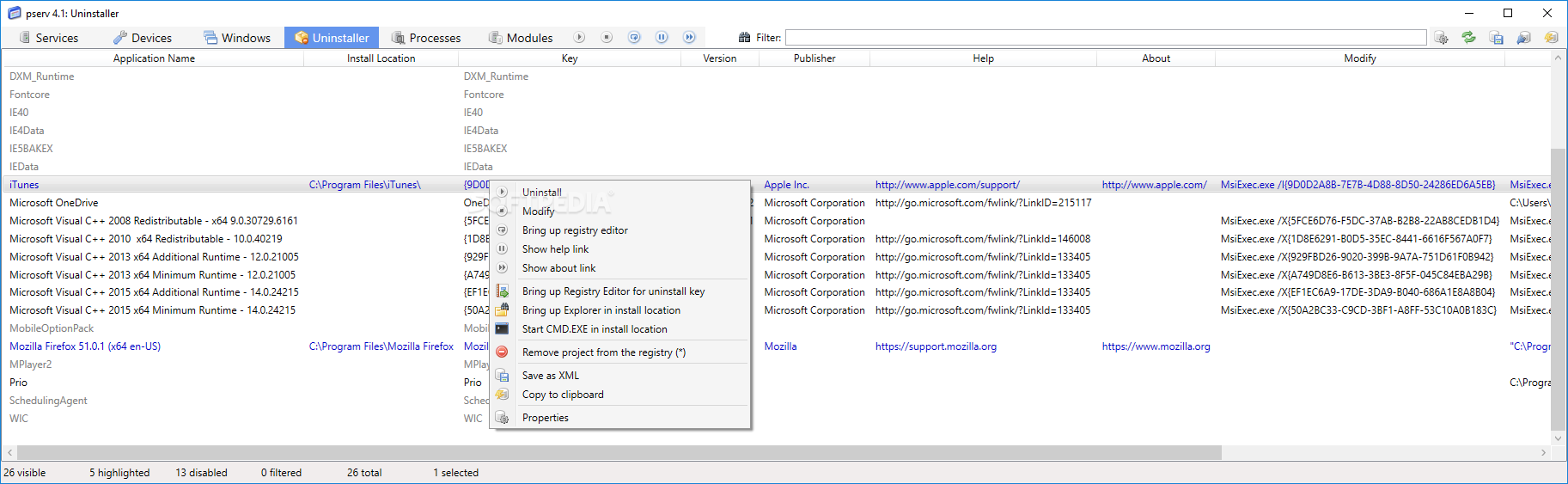The height and width of the screenshot is (484, 1568).
Task: Switch to the Windows tab
Action: point(237,38)
